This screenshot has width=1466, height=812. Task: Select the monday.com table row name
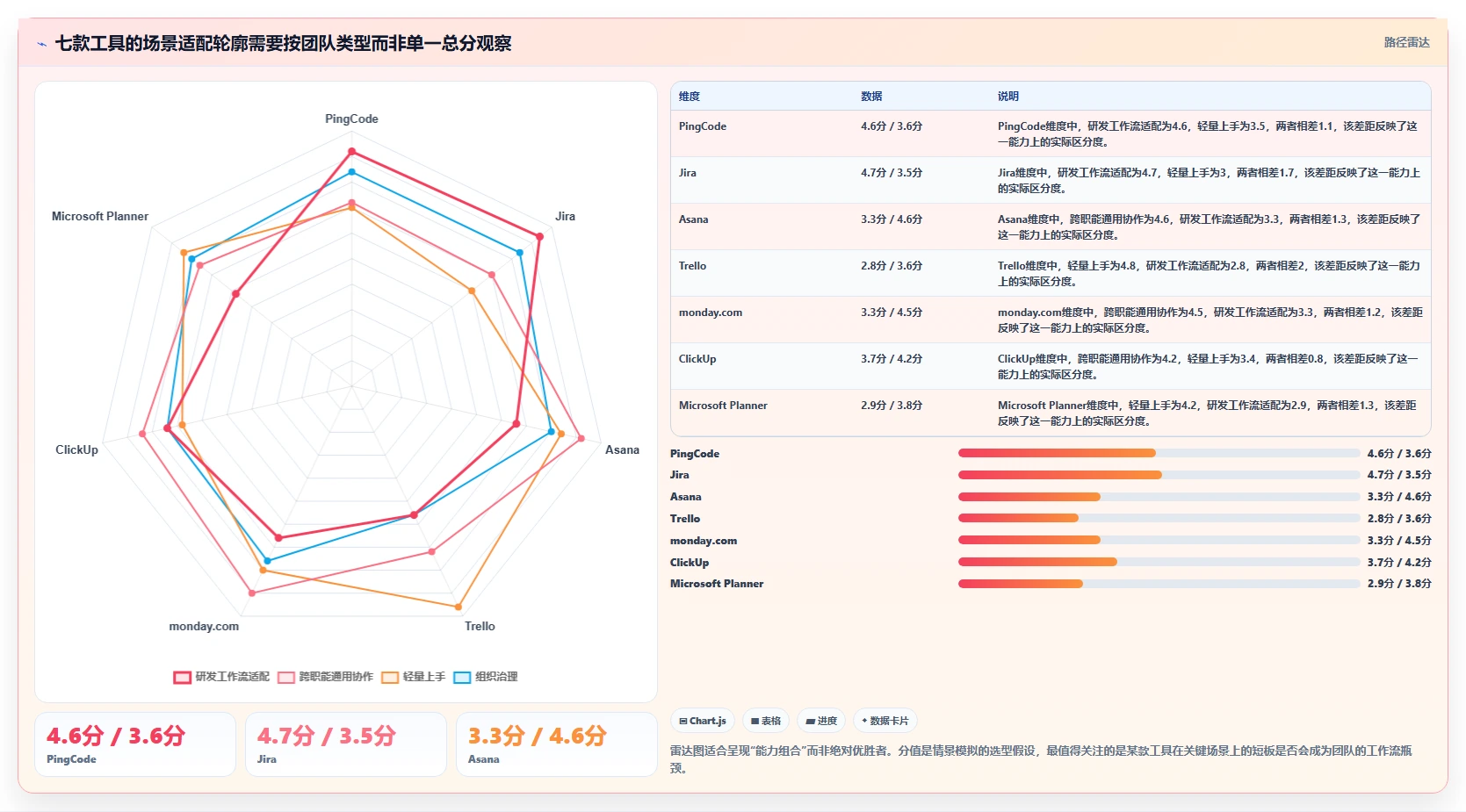tap(711, 313)
